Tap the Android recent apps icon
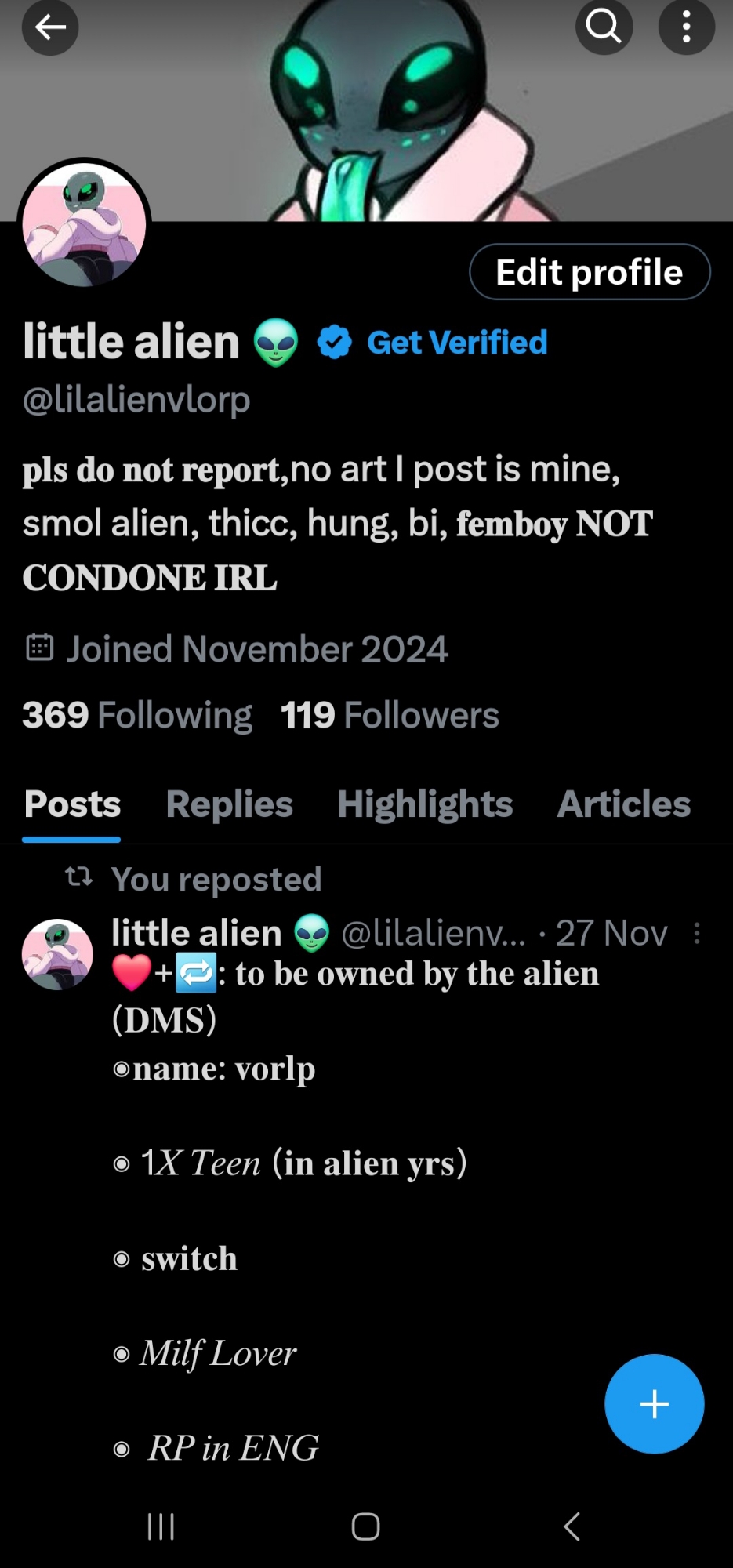The image size is (733, 1568). (161, 1526)
